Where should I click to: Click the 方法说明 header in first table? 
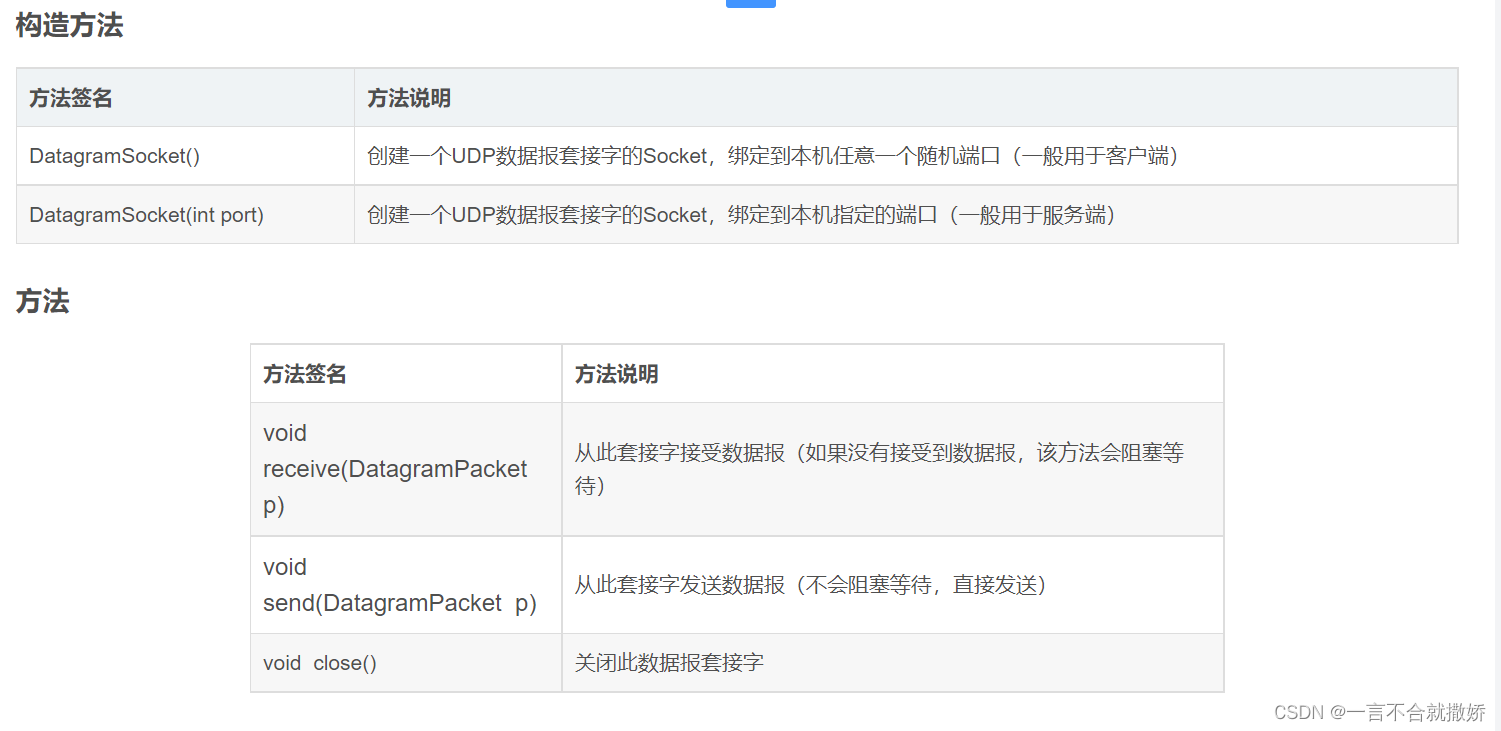(409, 98)
